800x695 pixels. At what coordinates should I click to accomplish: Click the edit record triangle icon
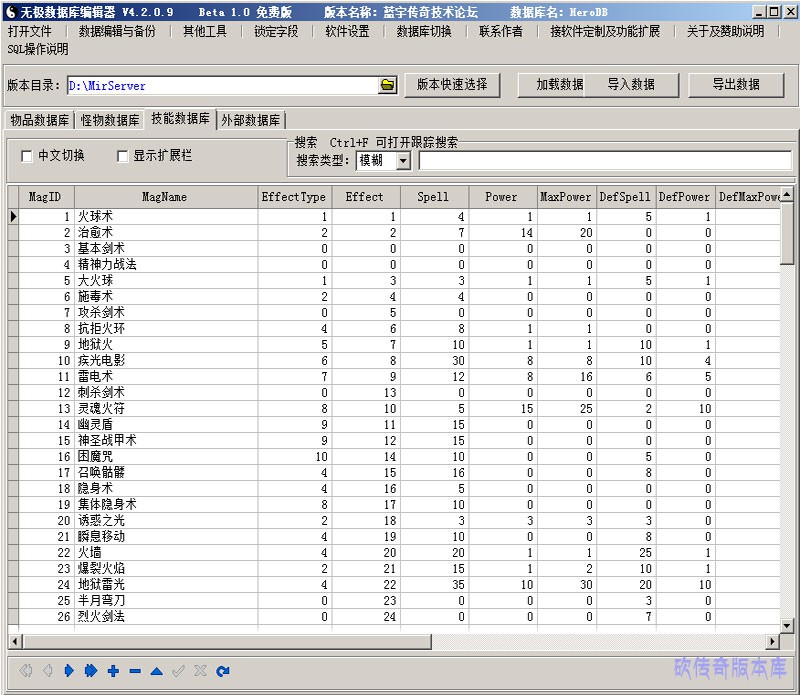pyautogui.click(x=157, y=671)
